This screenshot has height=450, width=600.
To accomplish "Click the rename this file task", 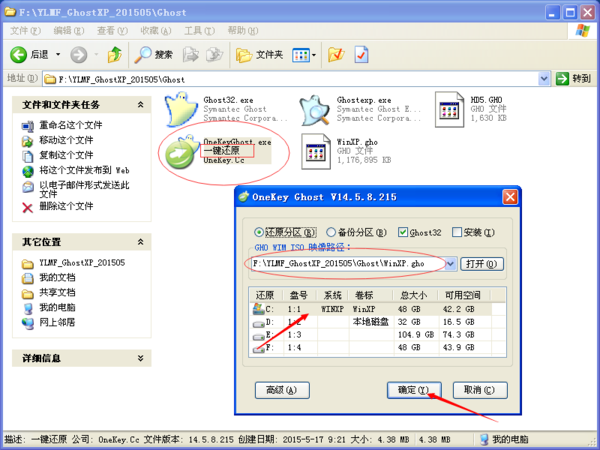I will (x=70, y=125).
